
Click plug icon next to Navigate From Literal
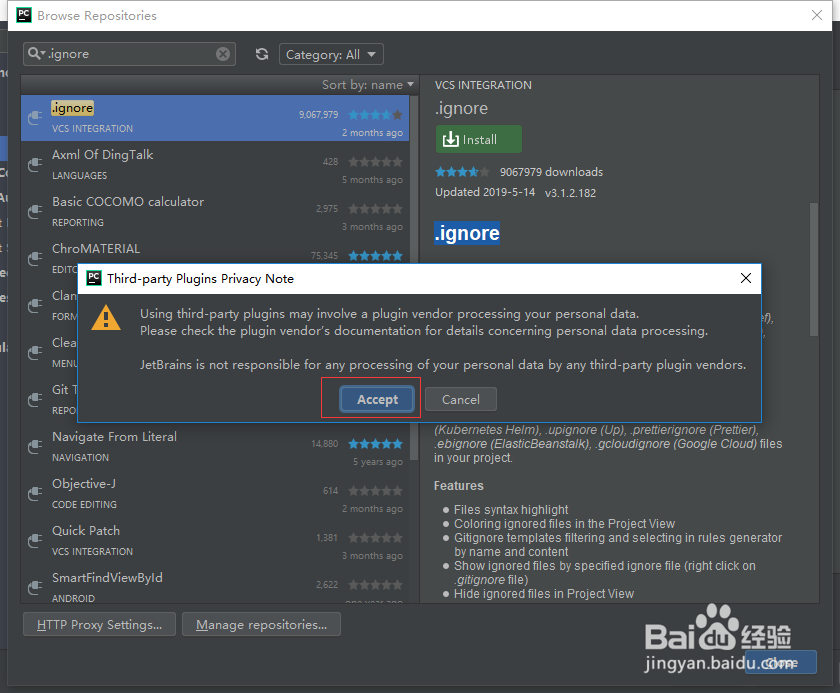pos(35,446)
